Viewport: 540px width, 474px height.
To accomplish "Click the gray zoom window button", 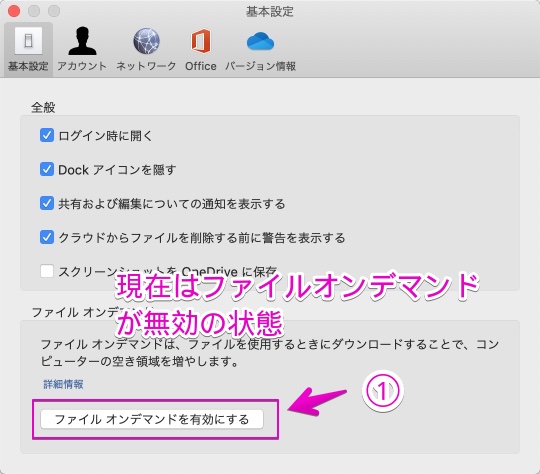I will 54,11.
